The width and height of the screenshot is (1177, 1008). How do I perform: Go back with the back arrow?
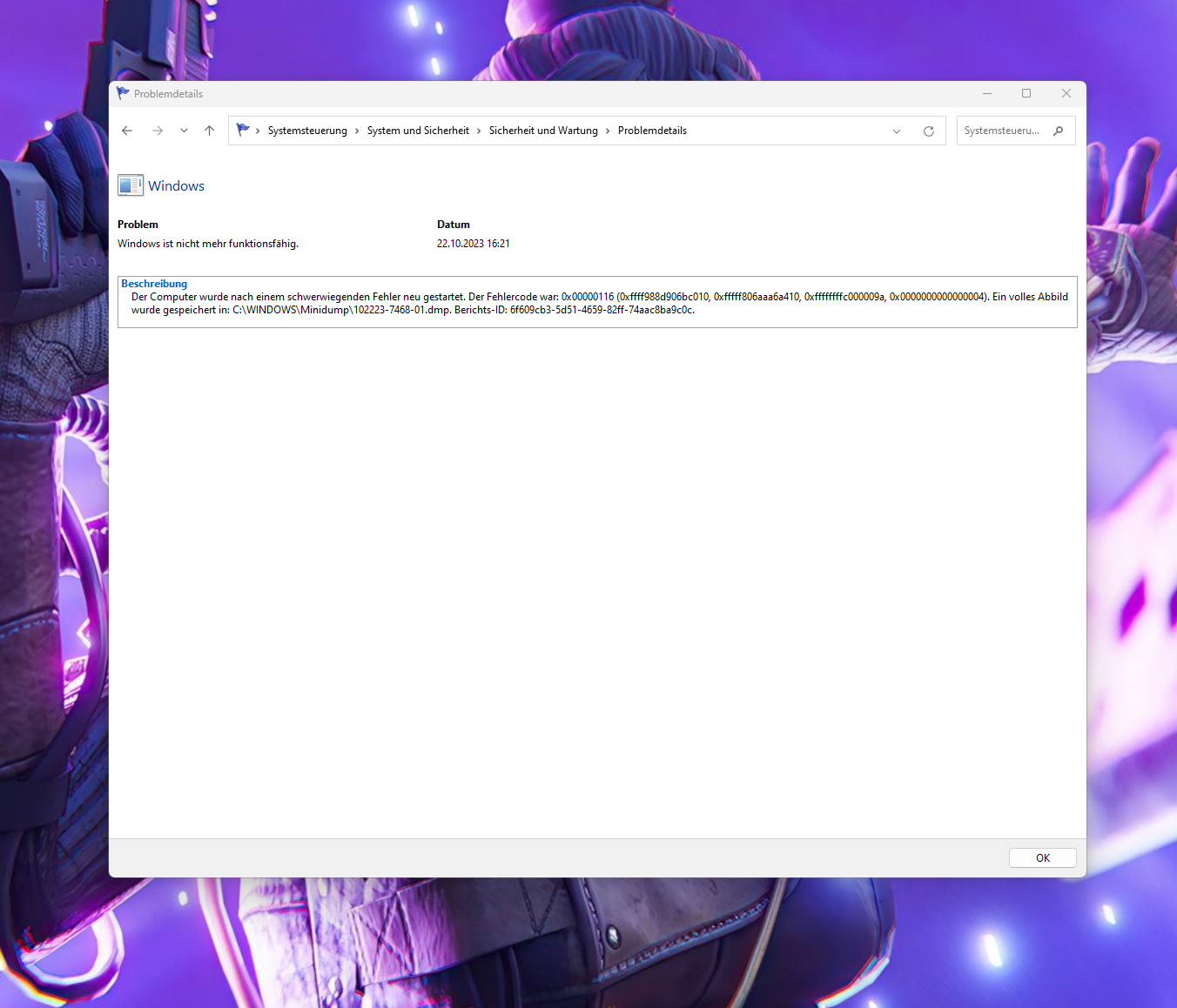(x=127, y=131)
